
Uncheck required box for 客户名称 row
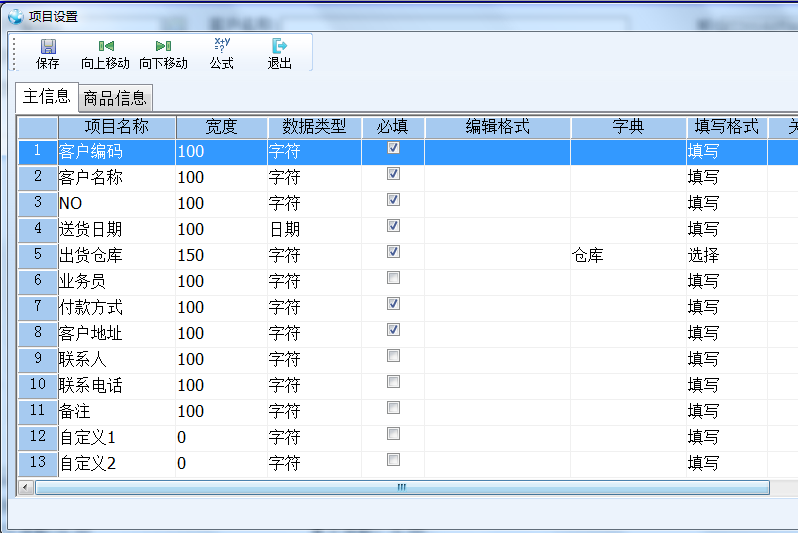pos(393,174)
